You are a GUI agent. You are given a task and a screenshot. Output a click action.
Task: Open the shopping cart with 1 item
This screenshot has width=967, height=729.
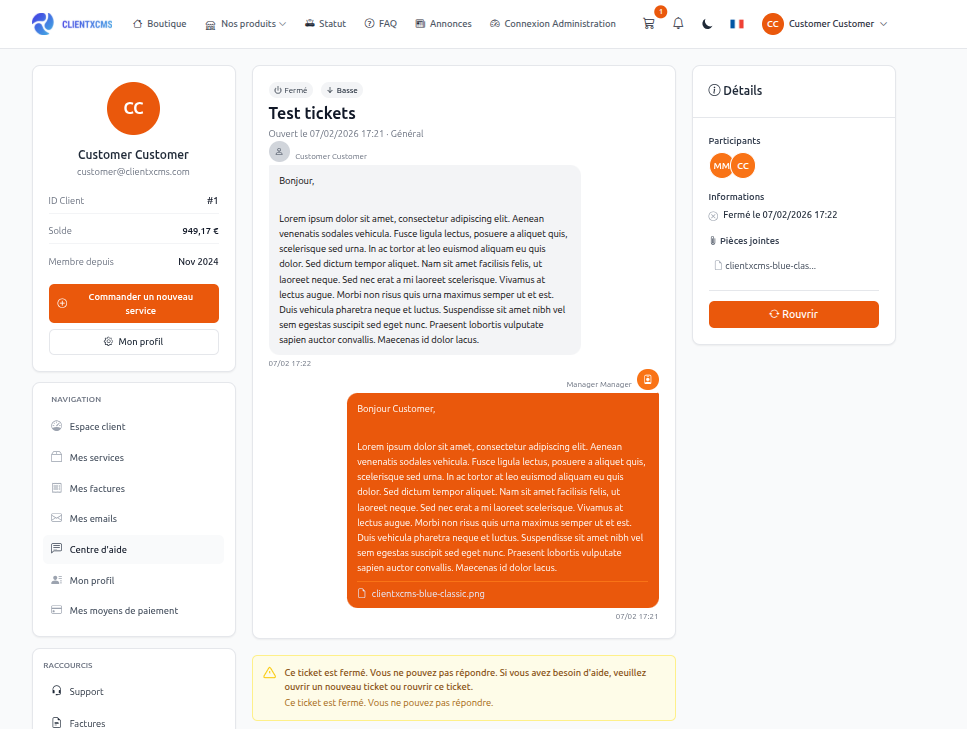click(648, 23)
